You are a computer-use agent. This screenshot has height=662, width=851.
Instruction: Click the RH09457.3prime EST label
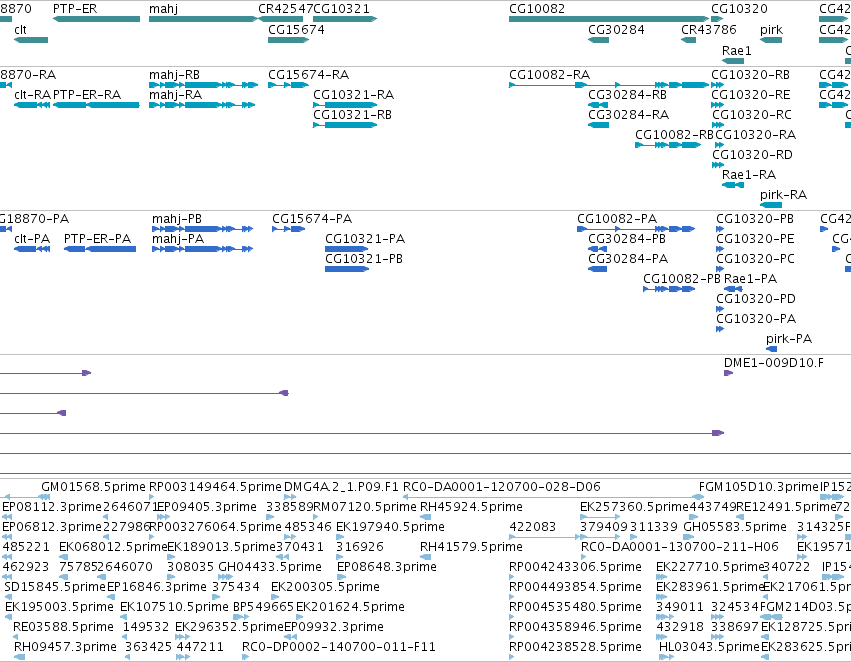[65, 647]
